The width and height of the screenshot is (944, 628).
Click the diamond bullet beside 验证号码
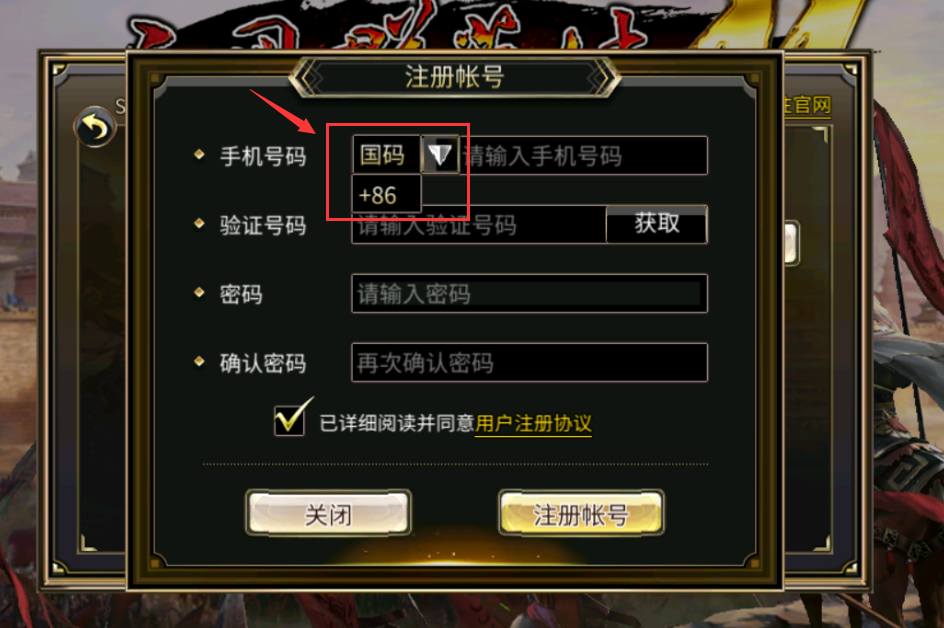click(x=199, y=223)
